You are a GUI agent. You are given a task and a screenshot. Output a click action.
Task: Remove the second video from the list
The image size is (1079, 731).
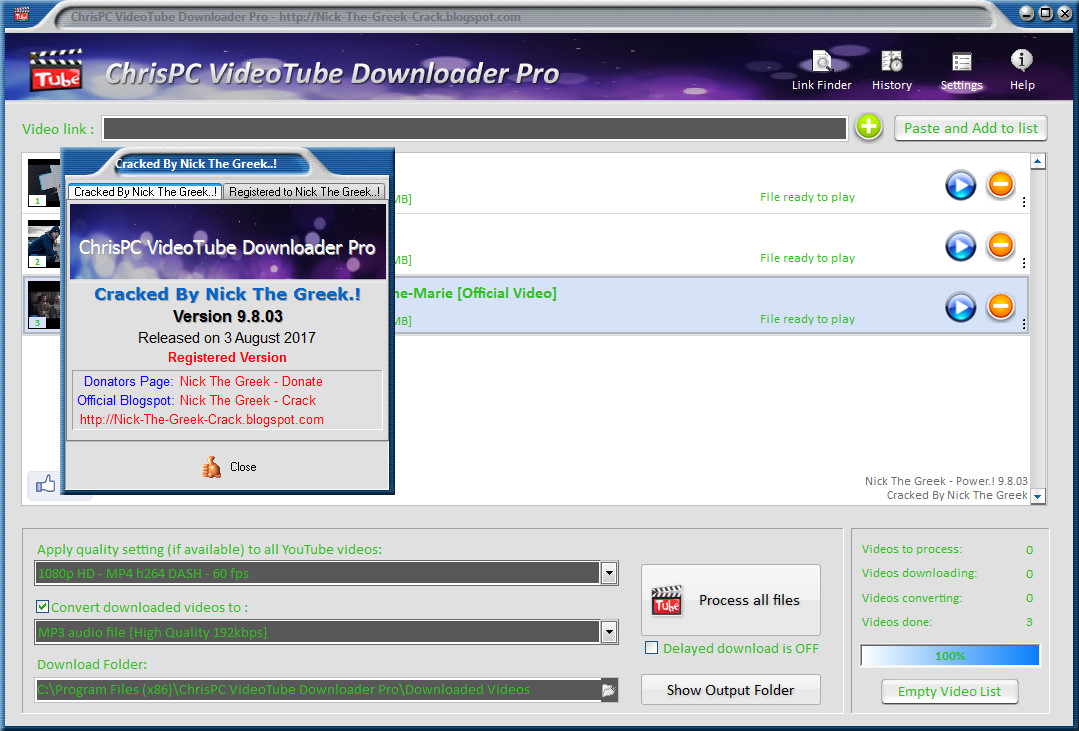[x=1001, y=245]
